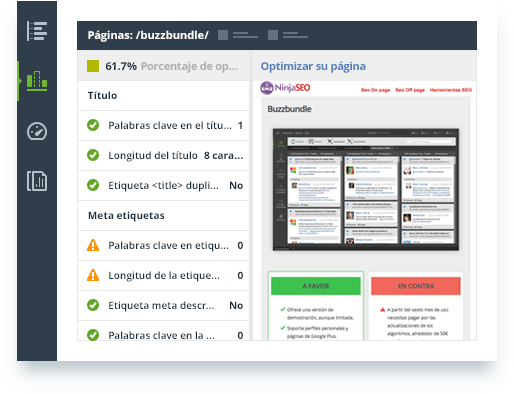Click the red EN CONTRA header
The height and width of the screenshot is (394, 514).
[416, 286]
